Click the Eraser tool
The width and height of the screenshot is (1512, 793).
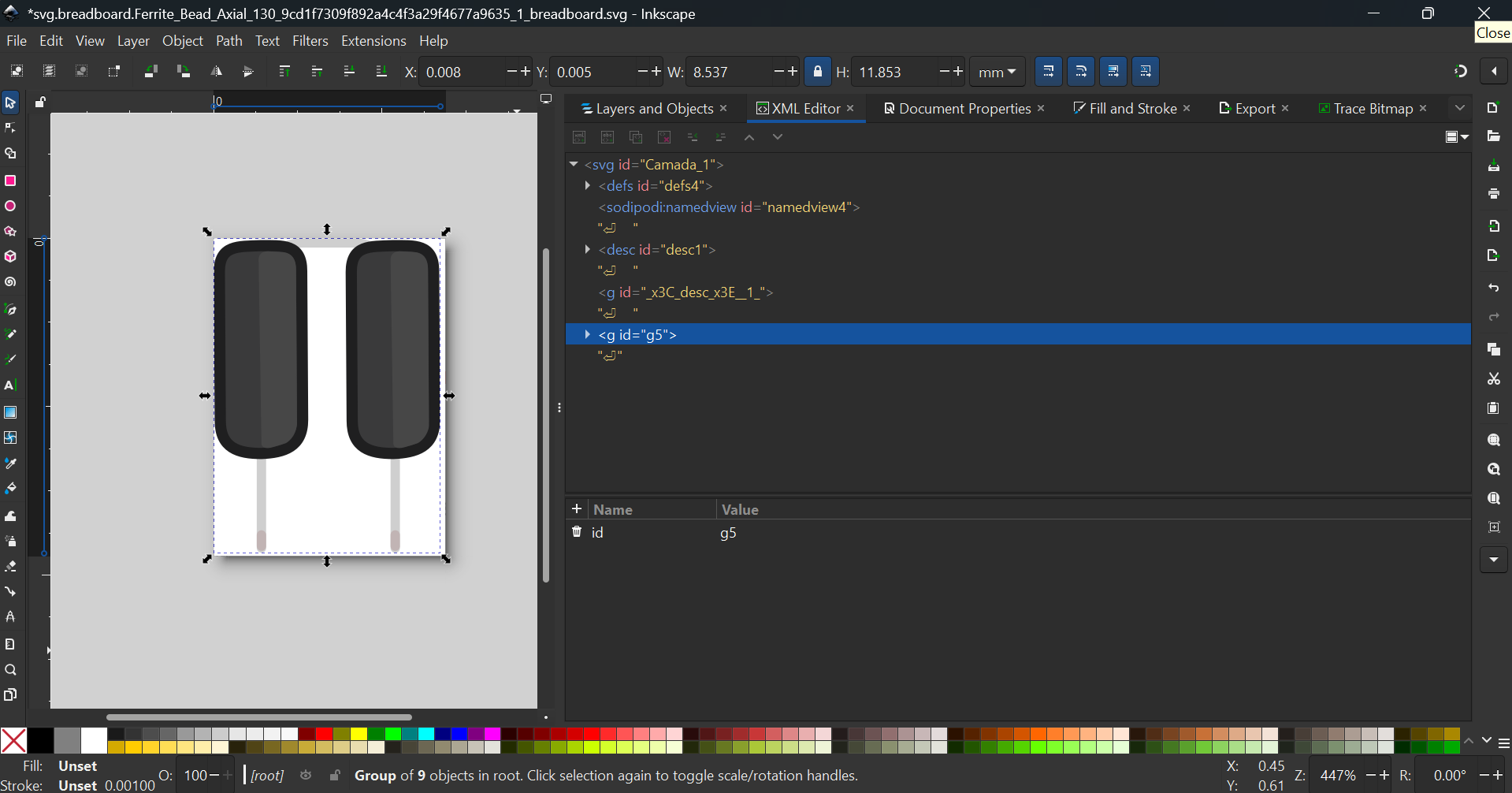click(x=11, y=566)
